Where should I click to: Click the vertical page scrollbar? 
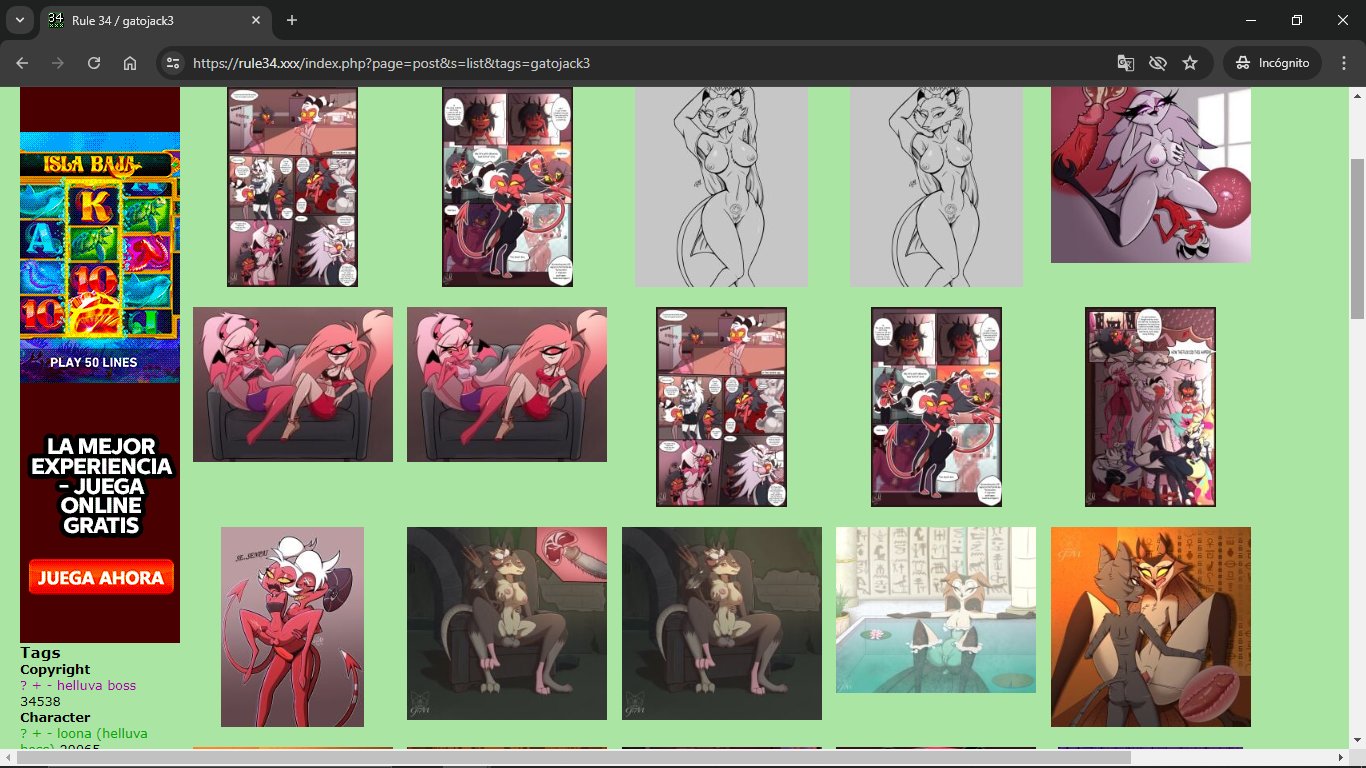click(x=1357, y=240)
